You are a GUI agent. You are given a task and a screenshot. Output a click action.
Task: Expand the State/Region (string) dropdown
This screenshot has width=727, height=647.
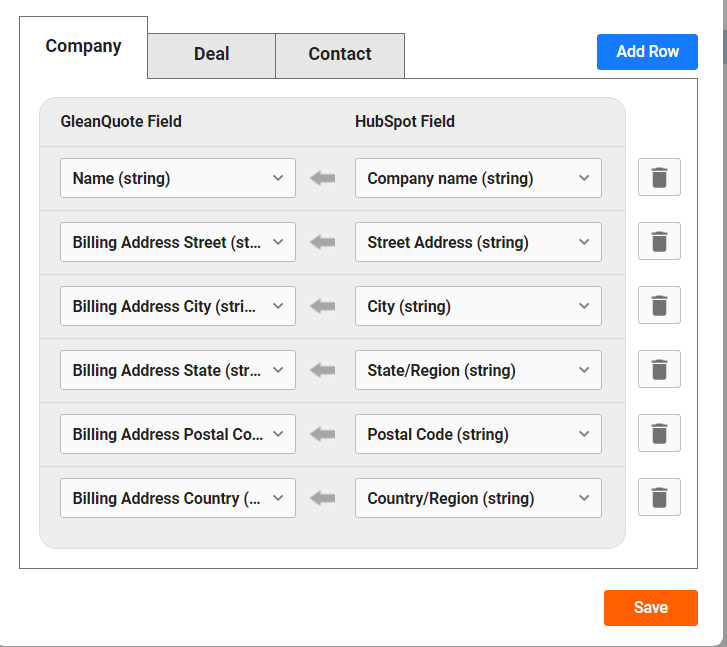tap(478, 370)
